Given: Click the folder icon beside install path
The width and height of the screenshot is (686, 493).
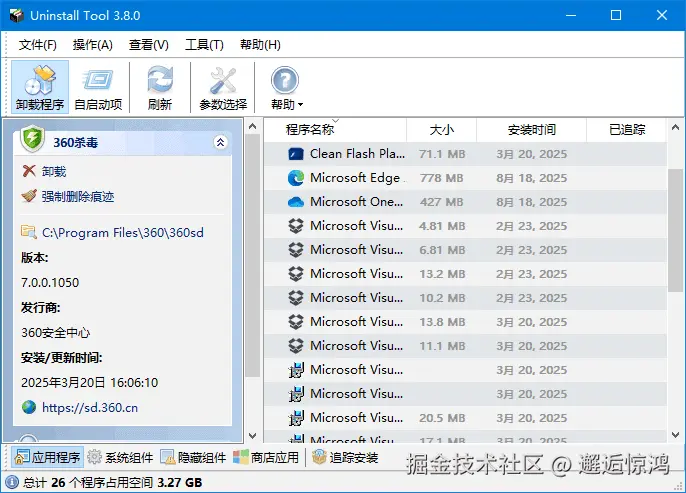Looking at the screenshot, I should tap(28, 231).
